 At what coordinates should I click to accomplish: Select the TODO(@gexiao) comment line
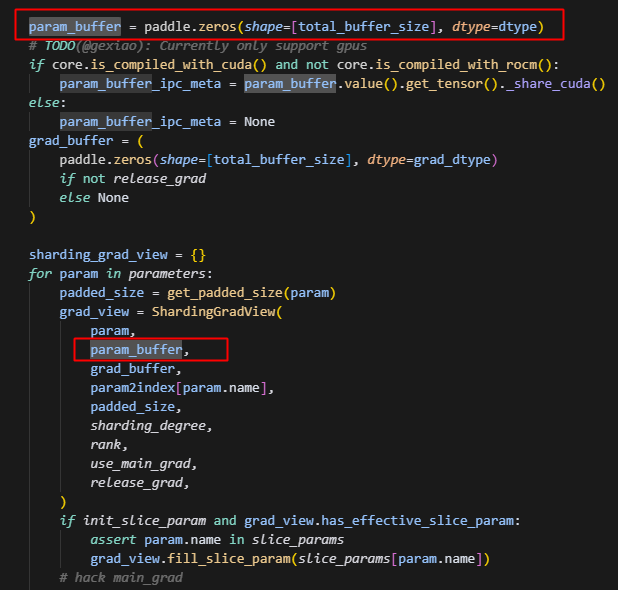coord(197,46)
